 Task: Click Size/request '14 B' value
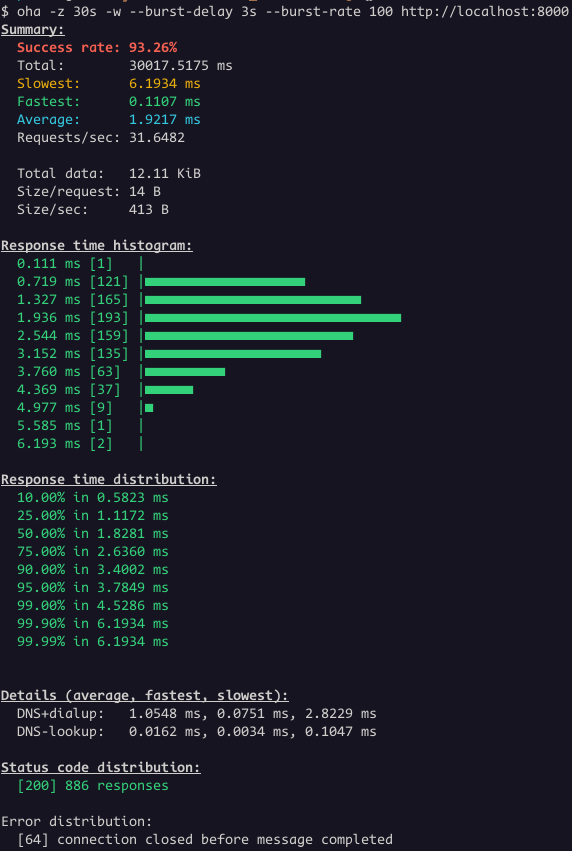tap(144, 192)
